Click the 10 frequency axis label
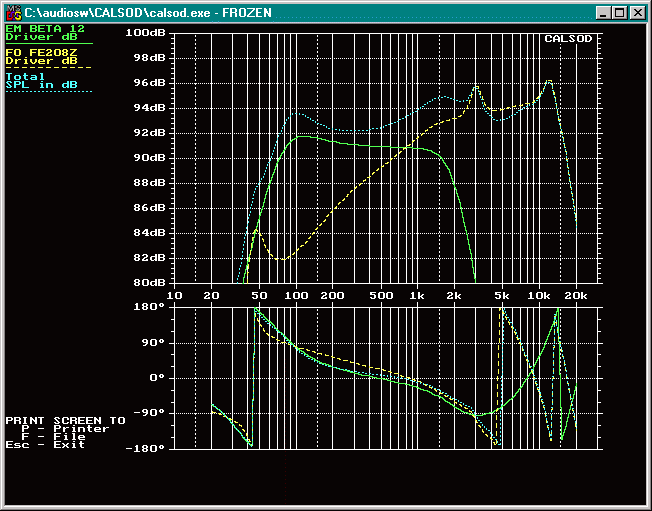The image size is (652, 511). [x=174, y=296]
